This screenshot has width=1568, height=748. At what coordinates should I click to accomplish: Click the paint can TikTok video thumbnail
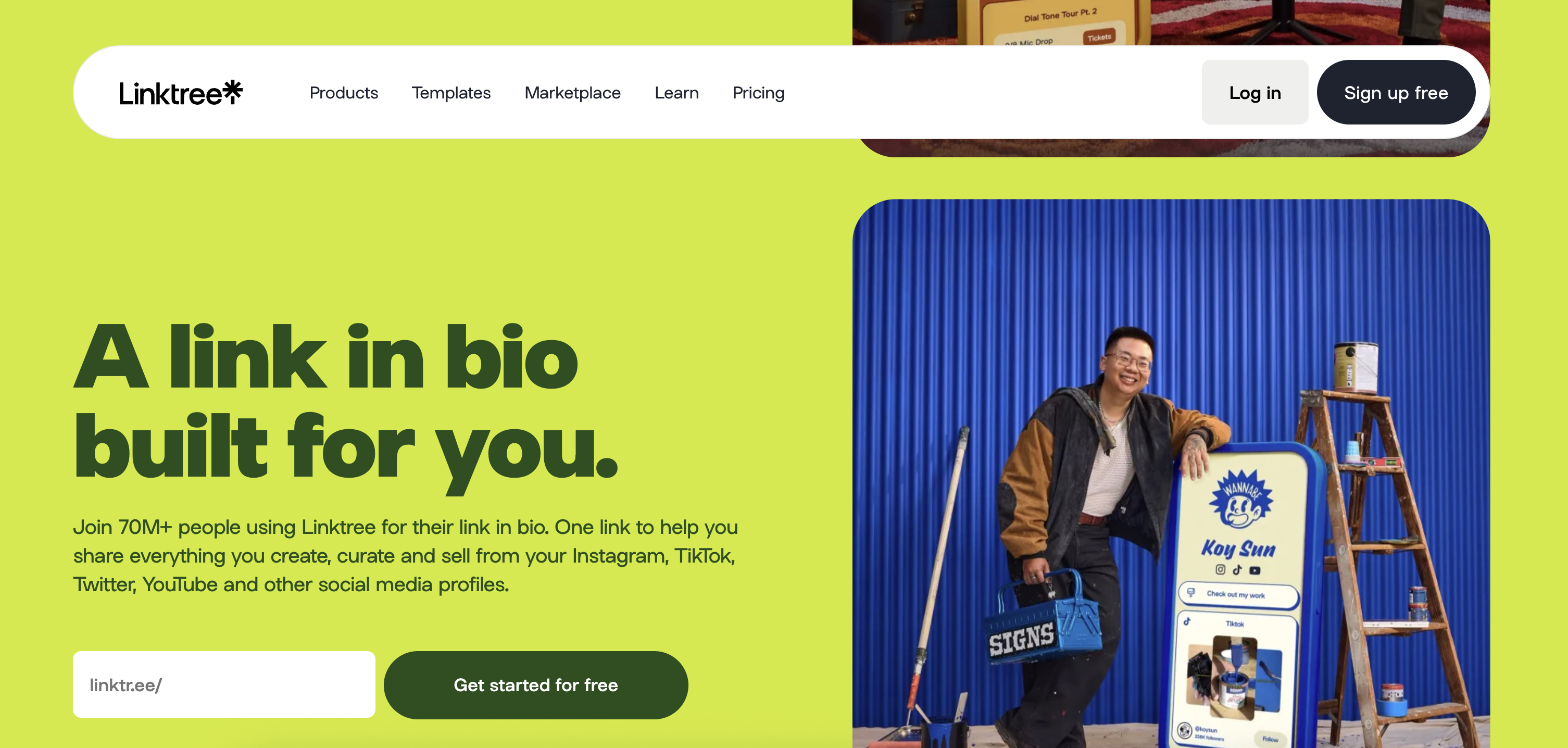click(1234, 676)
